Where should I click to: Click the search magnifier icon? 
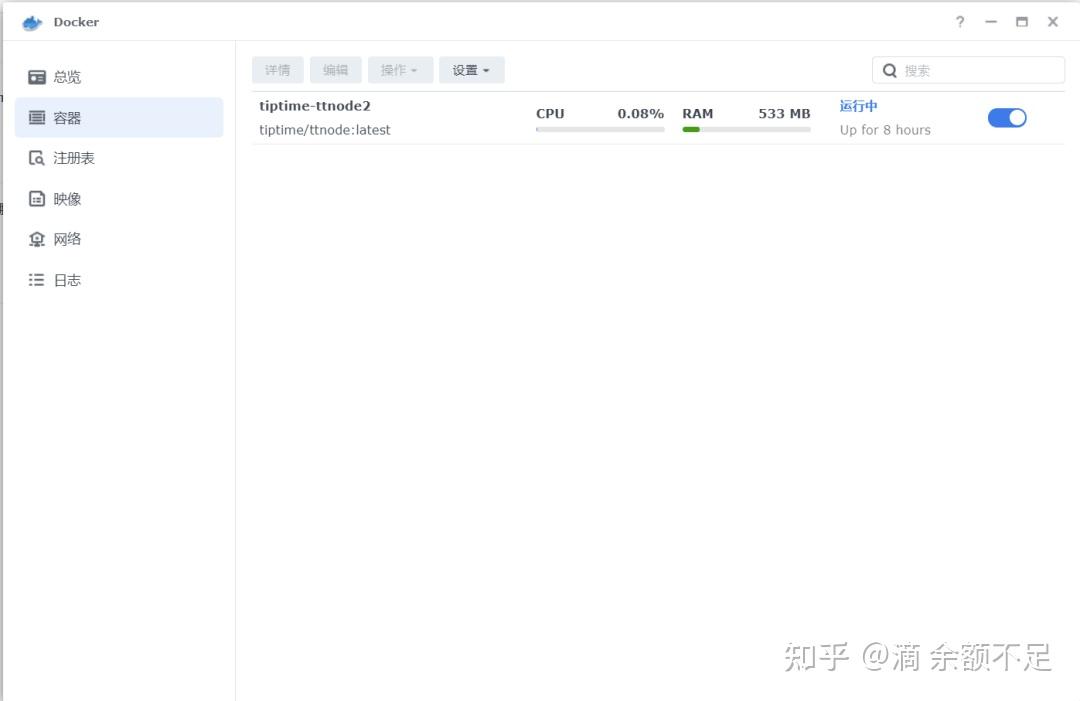[x=890, y=70]
